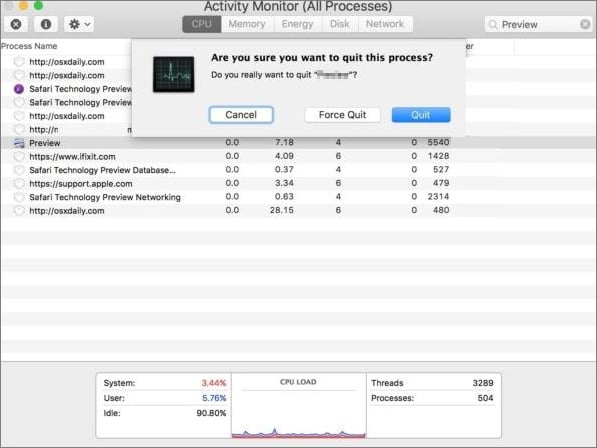The width and height of the screenshot is (597, 448).
Task: Click CPU time value 7.18
Action: click(284, 142)
